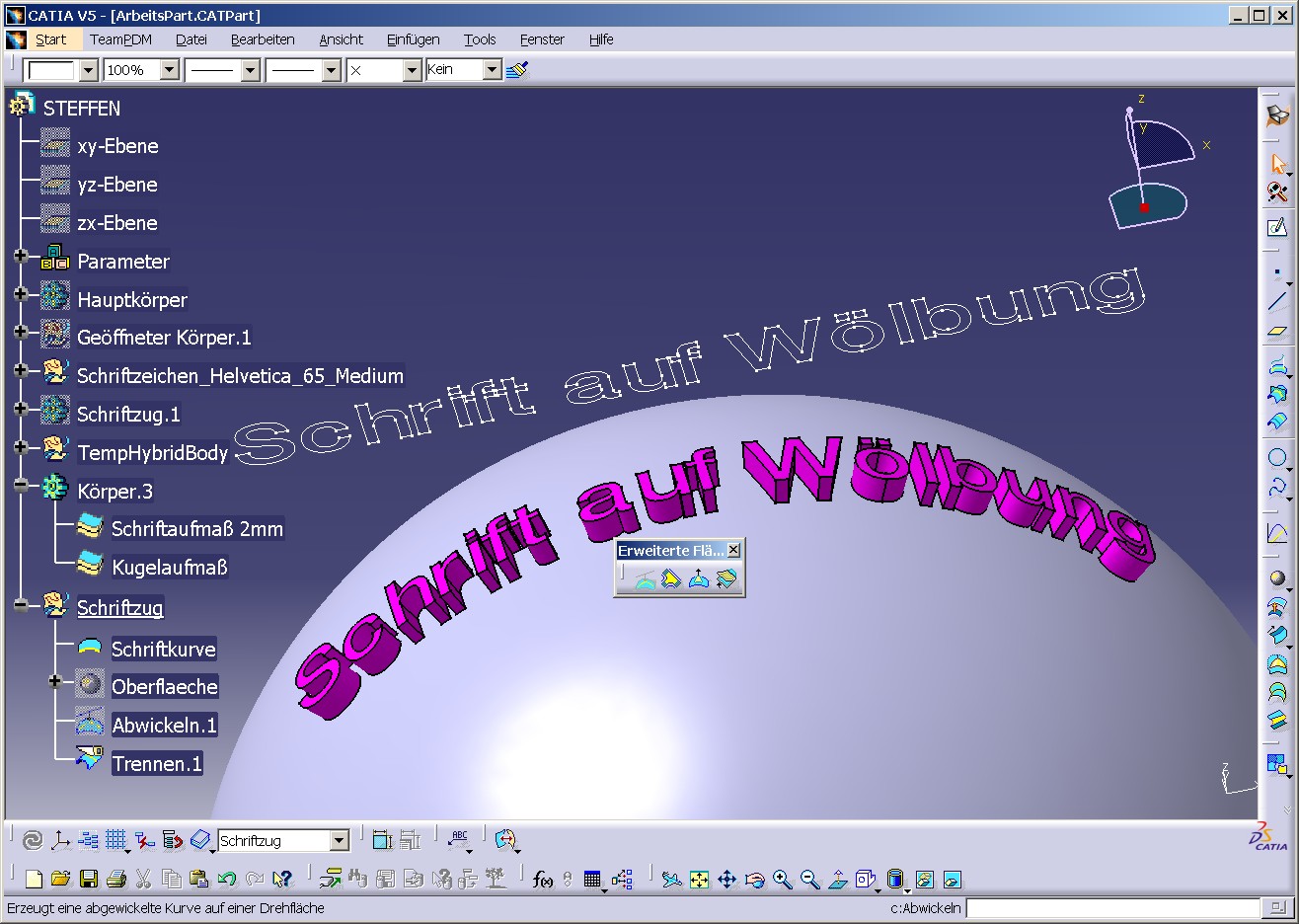Open the color fill dropdown swatch
This screenshot has height=924, width=1299.
[x=88, y=70]
